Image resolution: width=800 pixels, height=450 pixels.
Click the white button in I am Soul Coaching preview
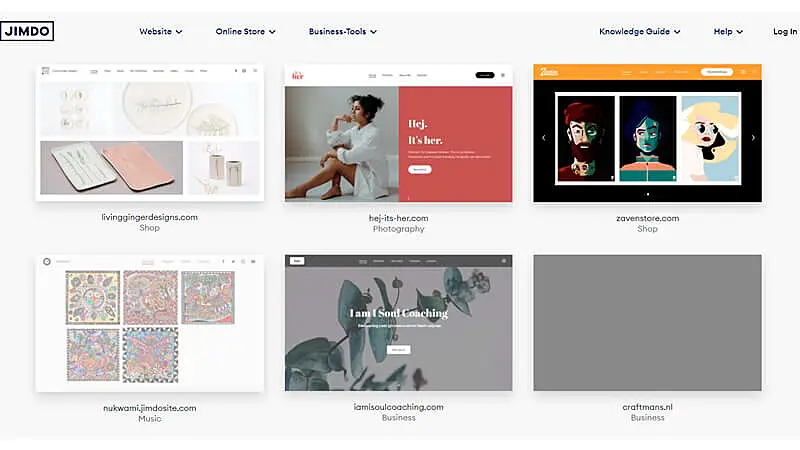point(398,350)
